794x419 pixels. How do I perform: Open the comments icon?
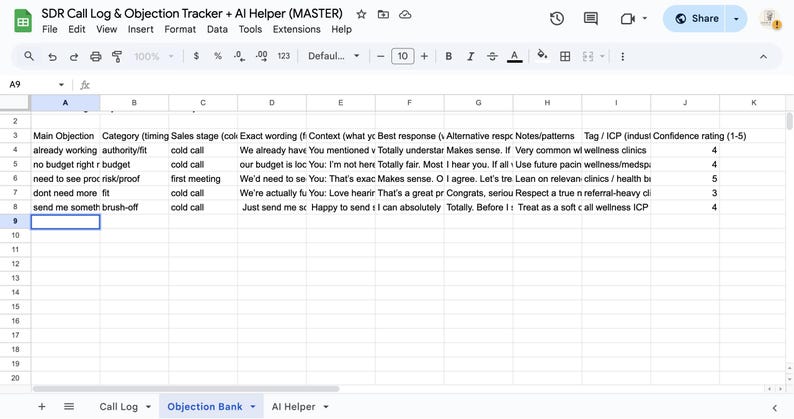coord(590,19)
